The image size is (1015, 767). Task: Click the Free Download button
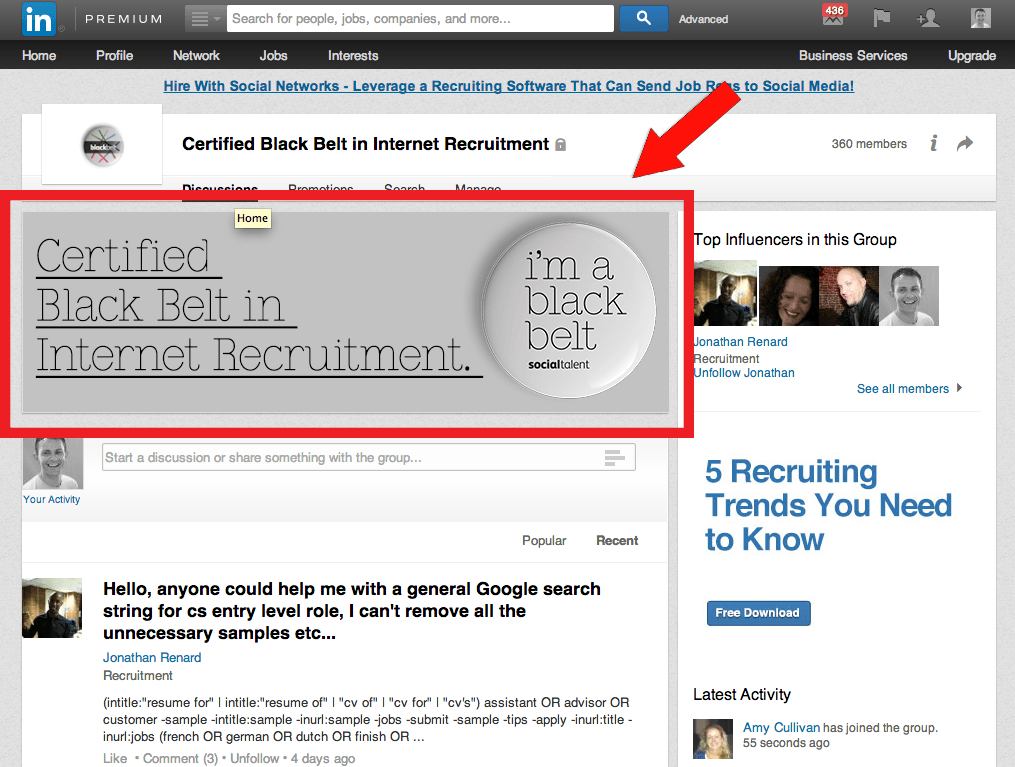click(758, 613)
